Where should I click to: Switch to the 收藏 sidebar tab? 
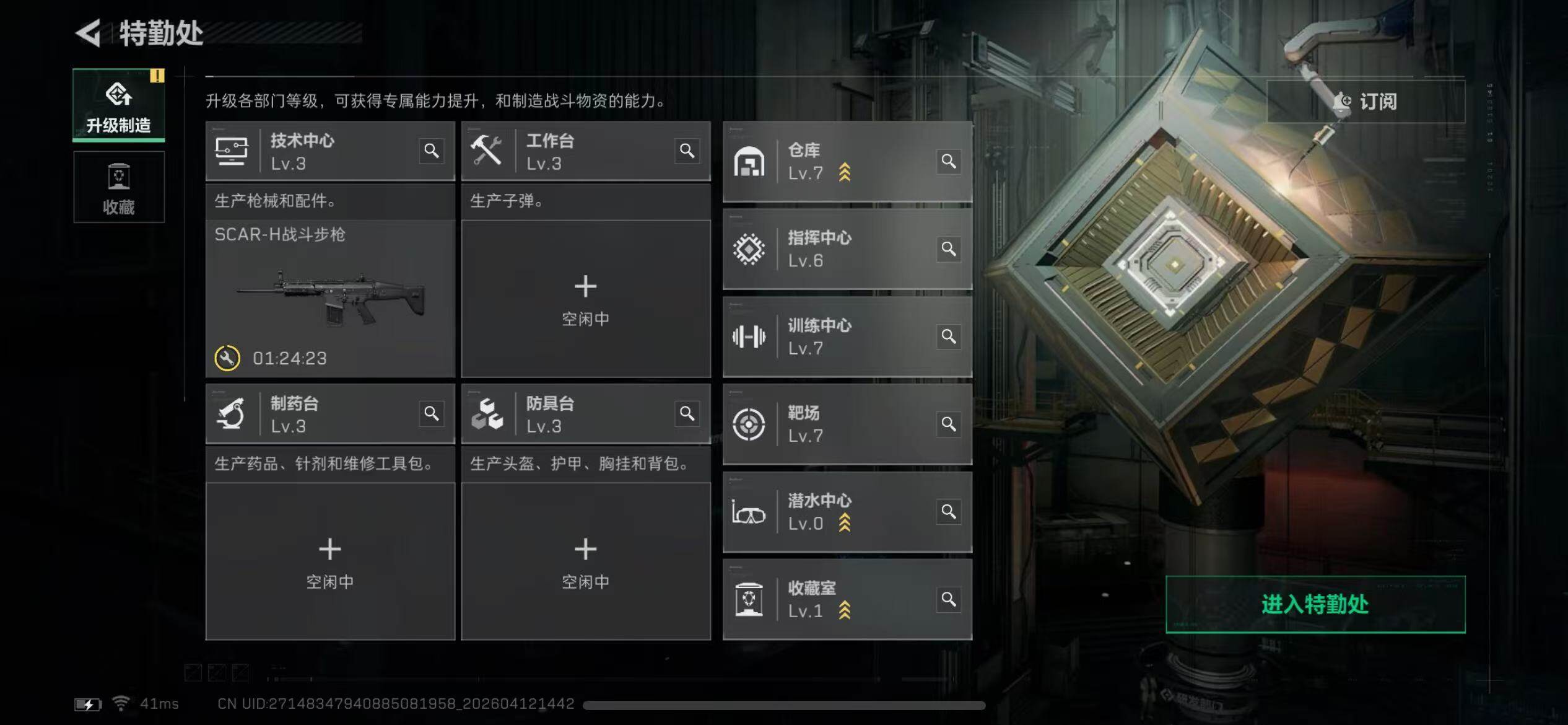119,187
